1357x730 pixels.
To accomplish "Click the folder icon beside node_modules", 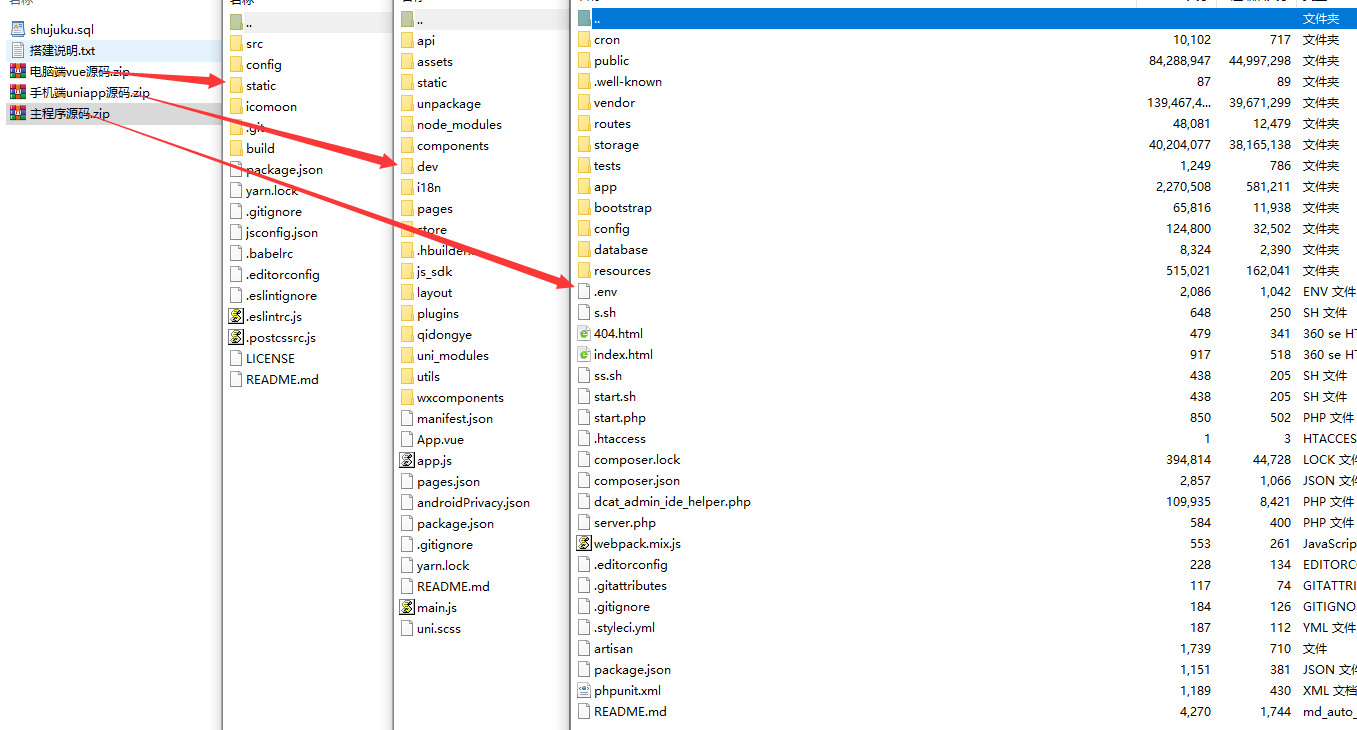I will click(407, 124).
